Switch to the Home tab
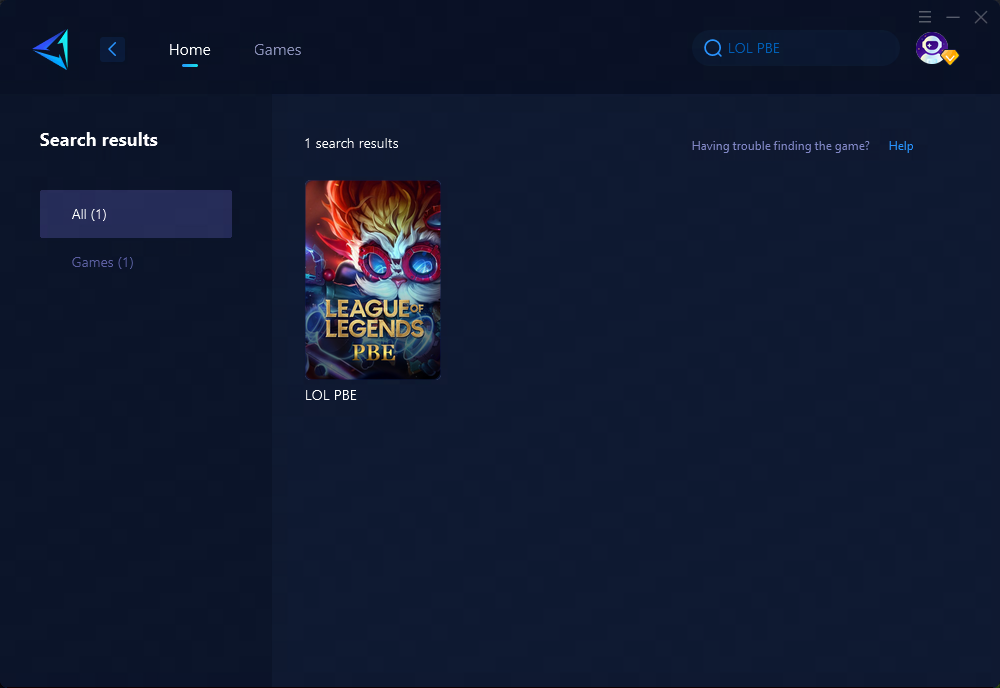Image resolution: width=1000 pixels, height=688 pixels. coord(189,49)
